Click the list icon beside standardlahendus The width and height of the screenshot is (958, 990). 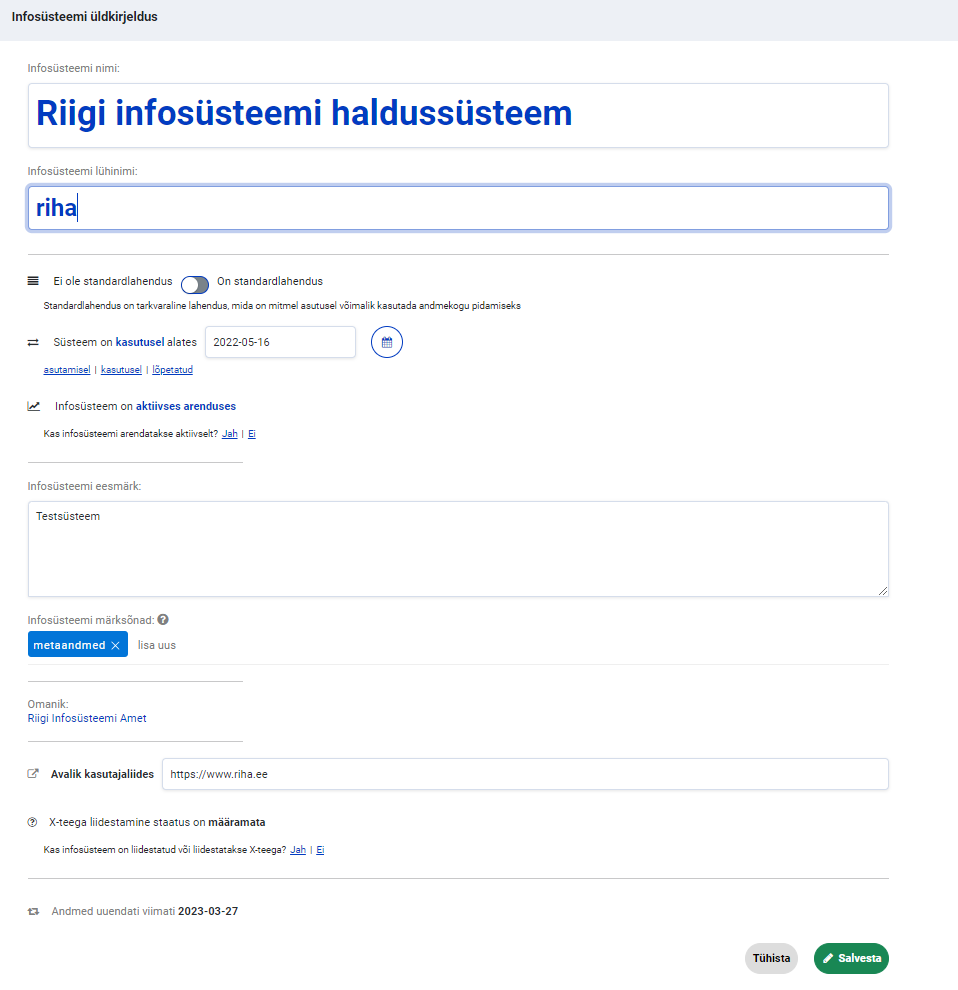[x=33, y=281]
